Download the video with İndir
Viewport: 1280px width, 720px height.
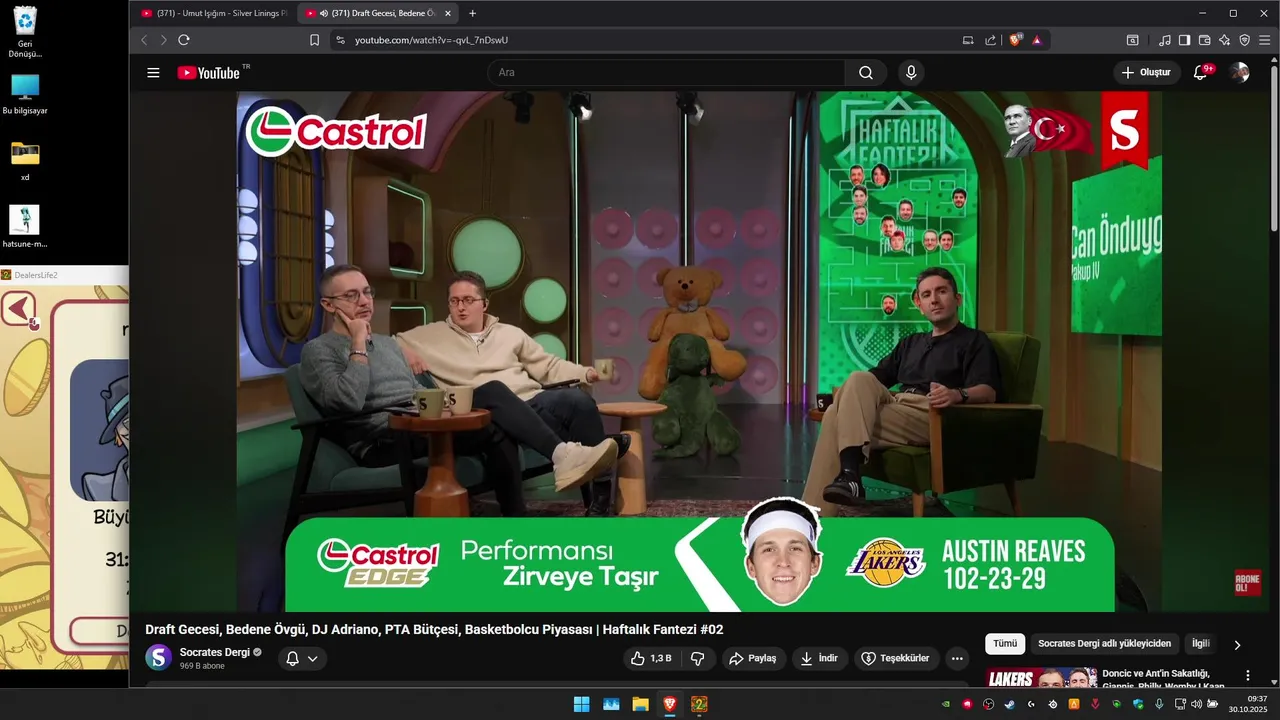821,658
